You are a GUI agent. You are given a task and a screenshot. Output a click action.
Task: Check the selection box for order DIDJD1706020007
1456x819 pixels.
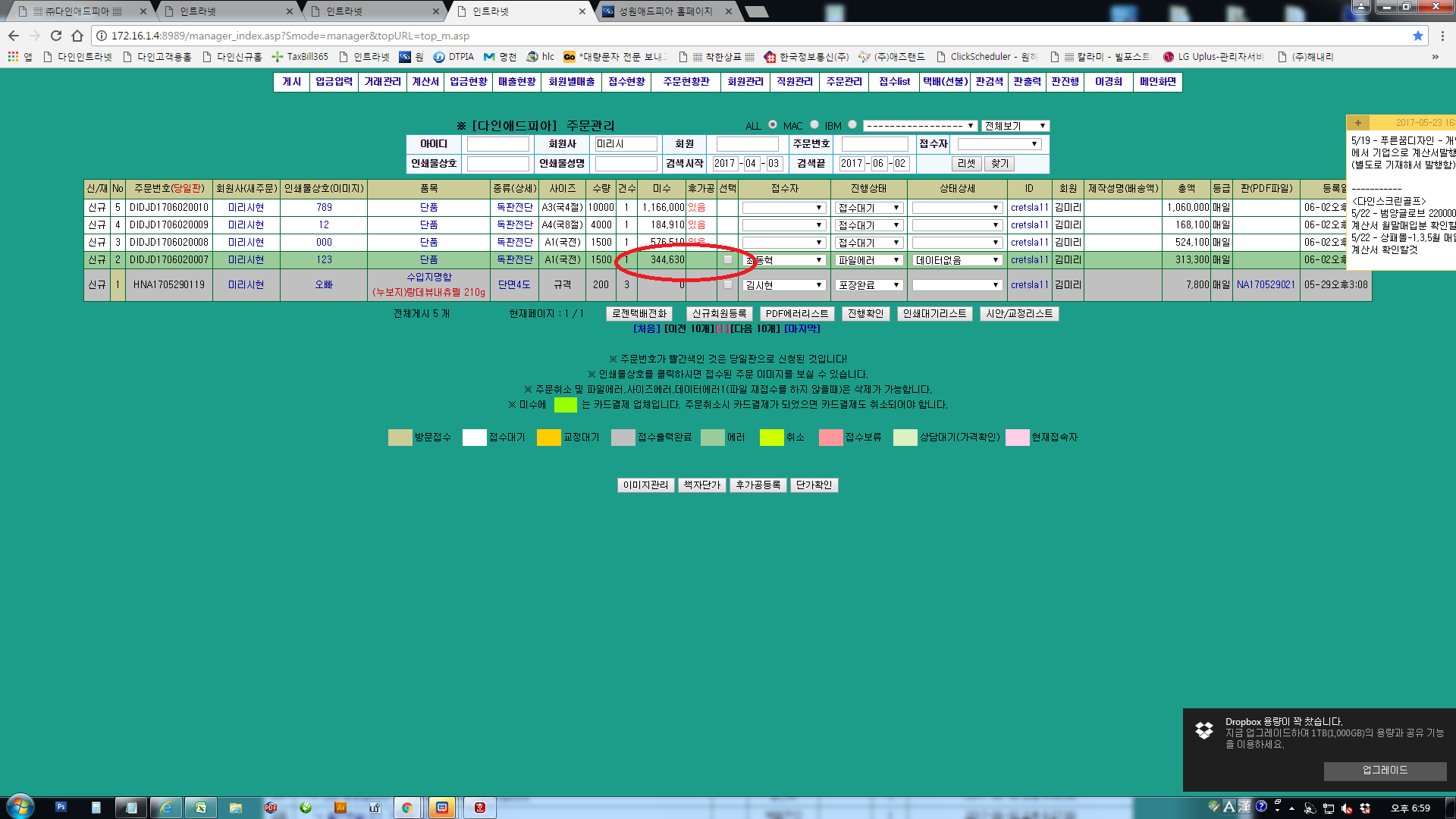728,260
